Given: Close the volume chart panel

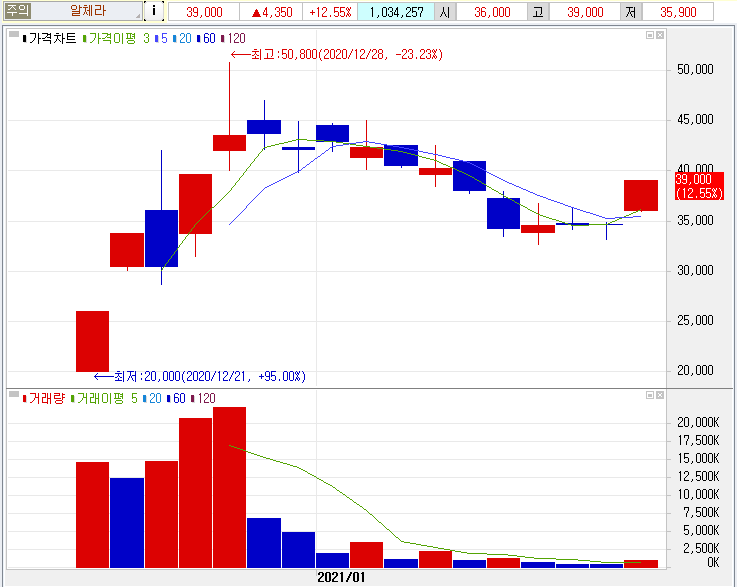Looking at the screenshot, I should [660, 395].
